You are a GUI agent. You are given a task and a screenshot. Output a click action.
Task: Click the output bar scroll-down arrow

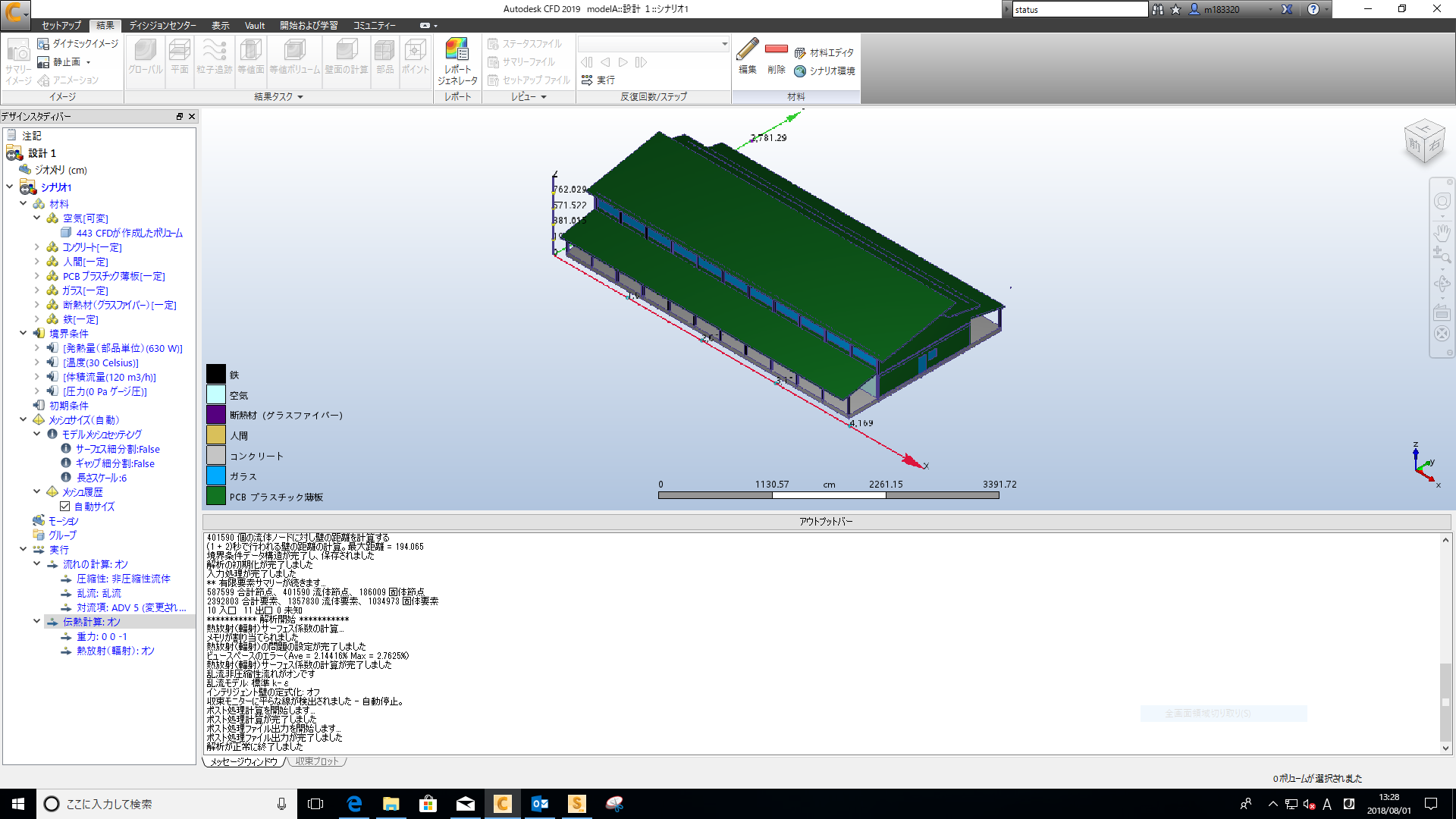click(x=1445, y=748)
